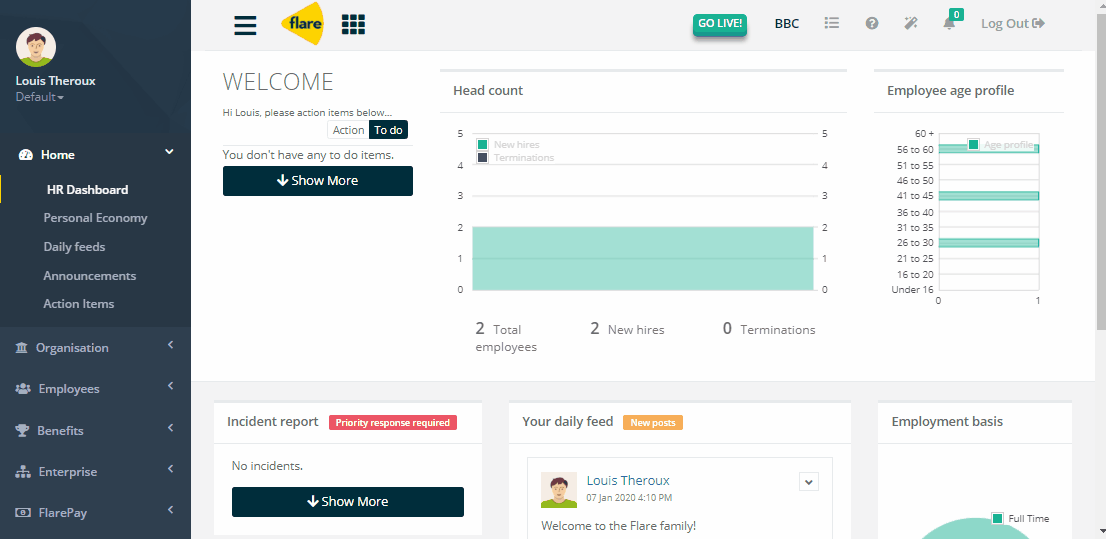Click the 26 to 30 age bar
Image resolution: width=1106 pixels, height=539 pixels.
[988, 243]
